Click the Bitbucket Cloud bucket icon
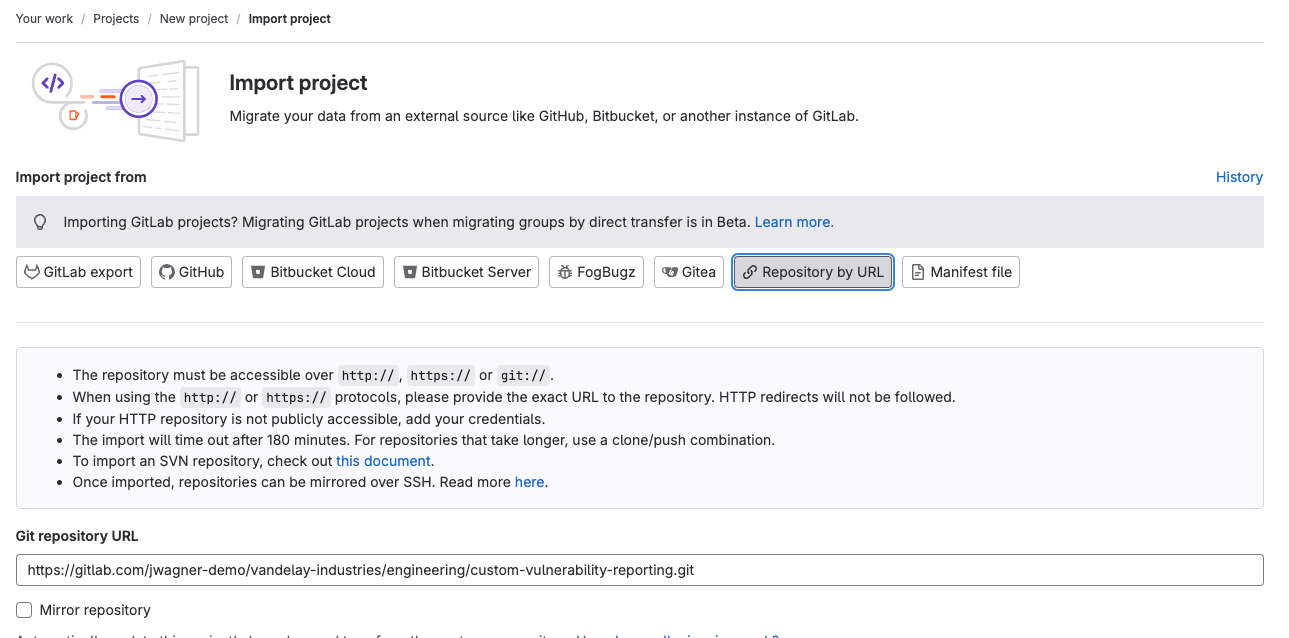1289x638 pixels. point(258,272)
